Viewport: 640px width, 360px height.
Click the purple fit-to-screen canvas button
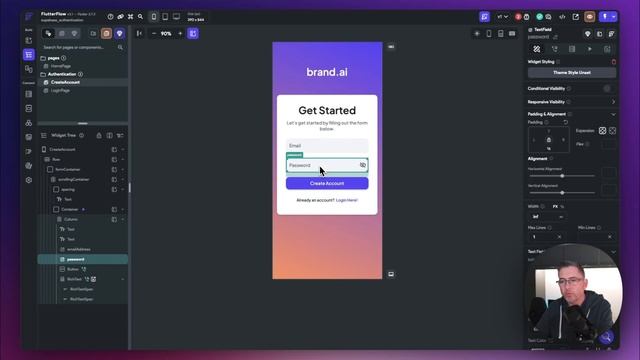[x=193, y=33]
